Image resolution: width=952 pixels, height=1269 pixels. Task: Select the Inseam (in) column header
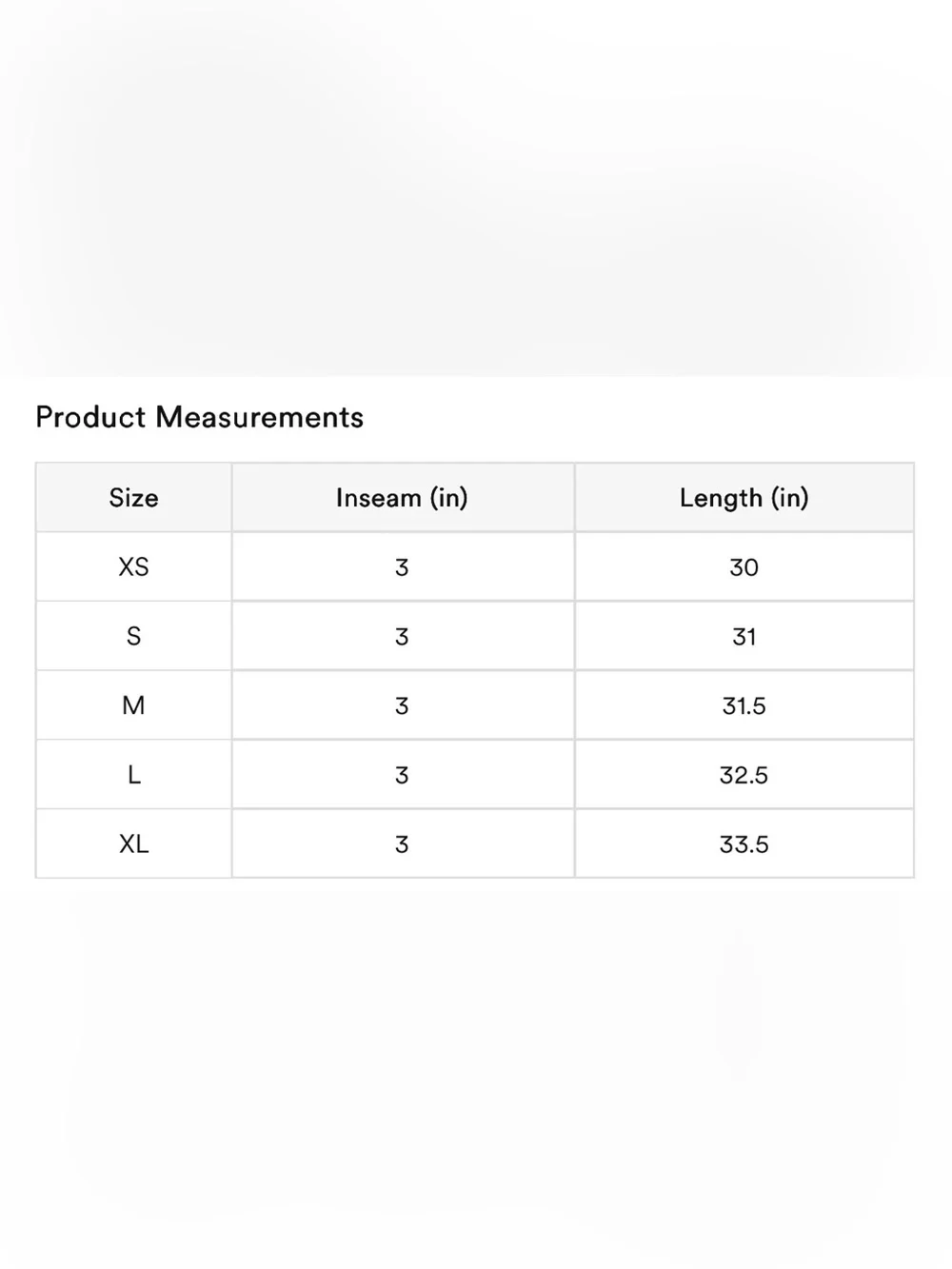(403, 497)
